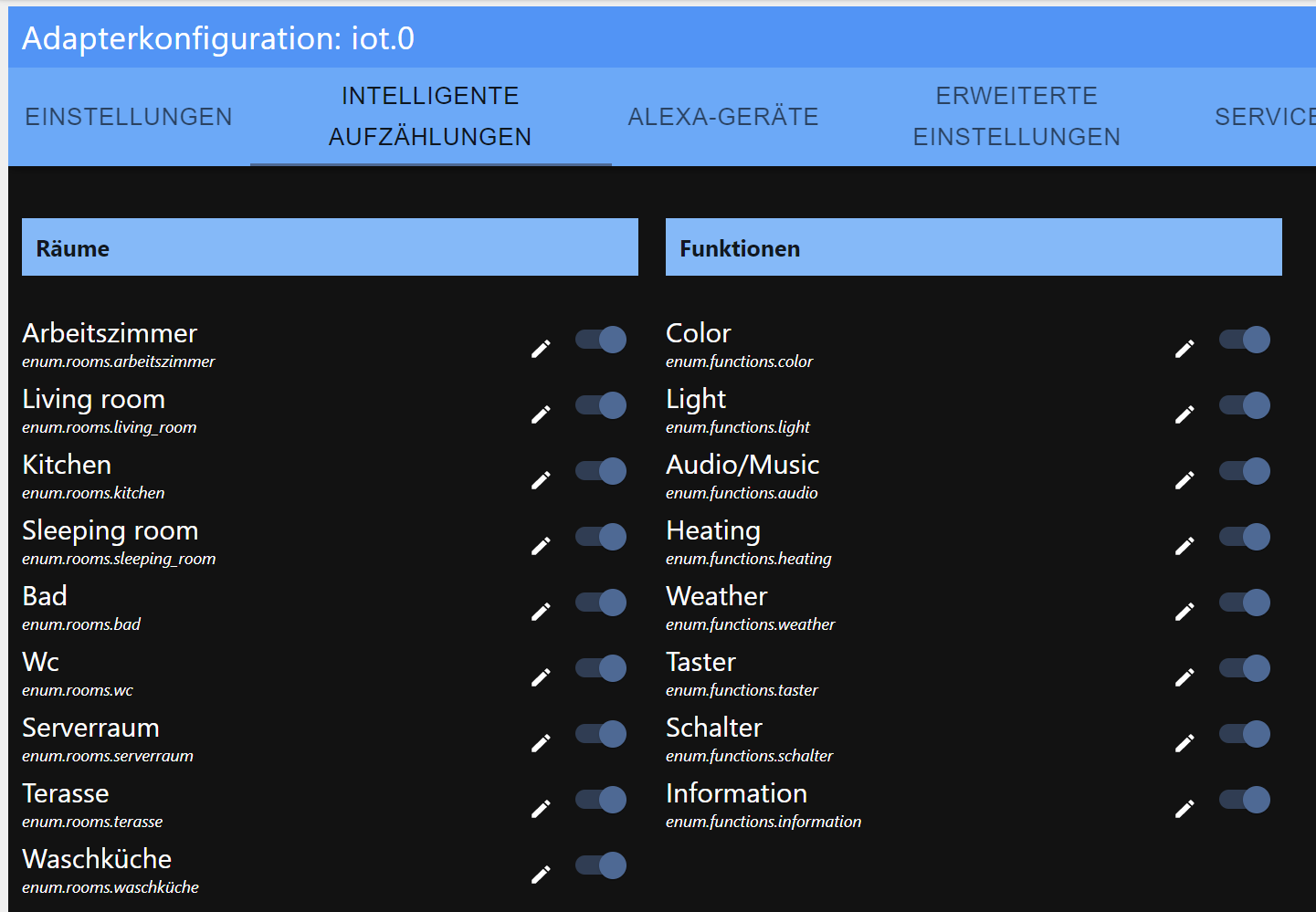Screen dimensions: 1316x912
Task: Edit the Arbeitszimmer room entry
Action: [x=541, y=349]
